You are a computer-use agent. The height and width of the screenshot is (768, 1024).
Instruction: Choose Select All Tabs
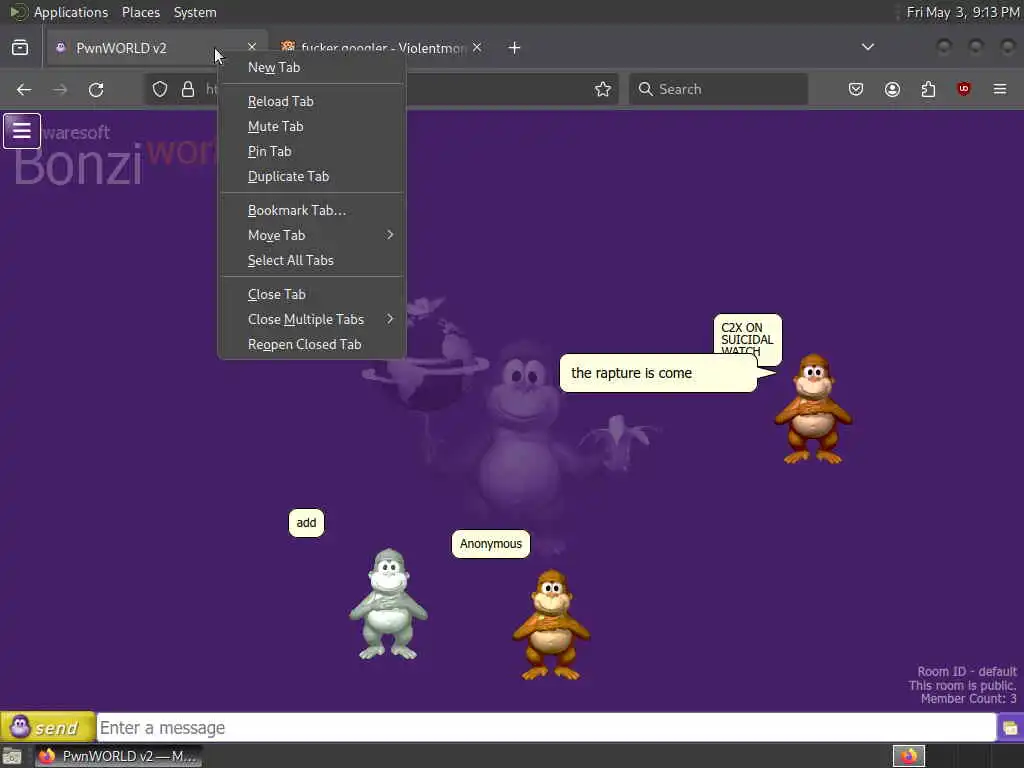(x=312, y=260)
